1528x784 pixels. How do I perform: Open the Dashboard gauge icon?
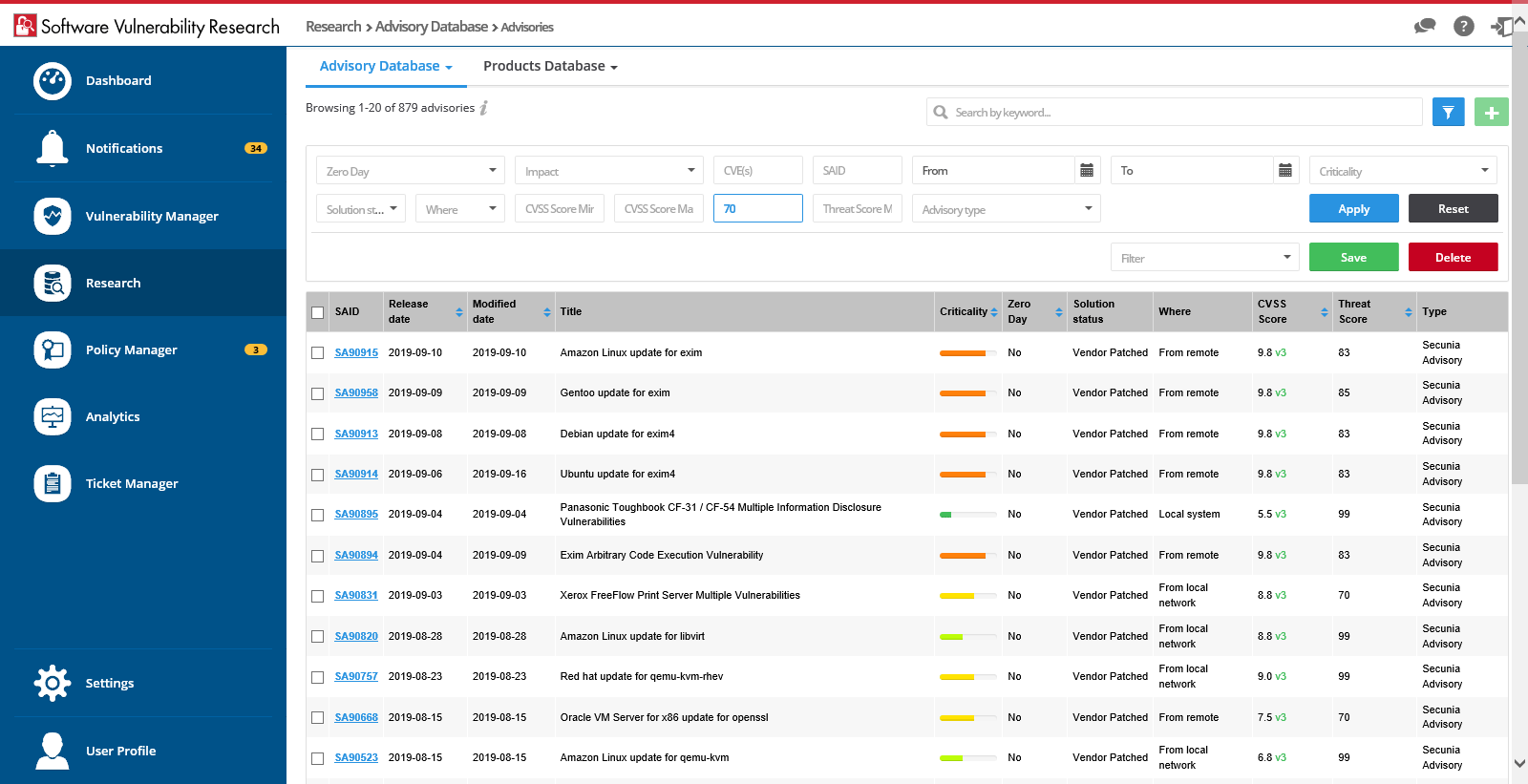pyautogui.click(x=52, y=81)
